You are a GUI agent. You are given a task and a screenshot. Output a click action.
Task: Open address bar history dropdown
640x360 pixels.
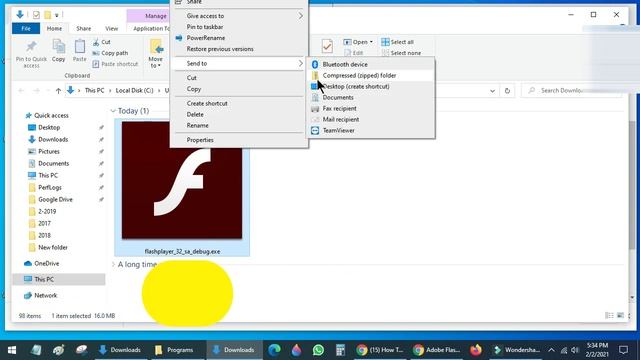pos(492,91)
